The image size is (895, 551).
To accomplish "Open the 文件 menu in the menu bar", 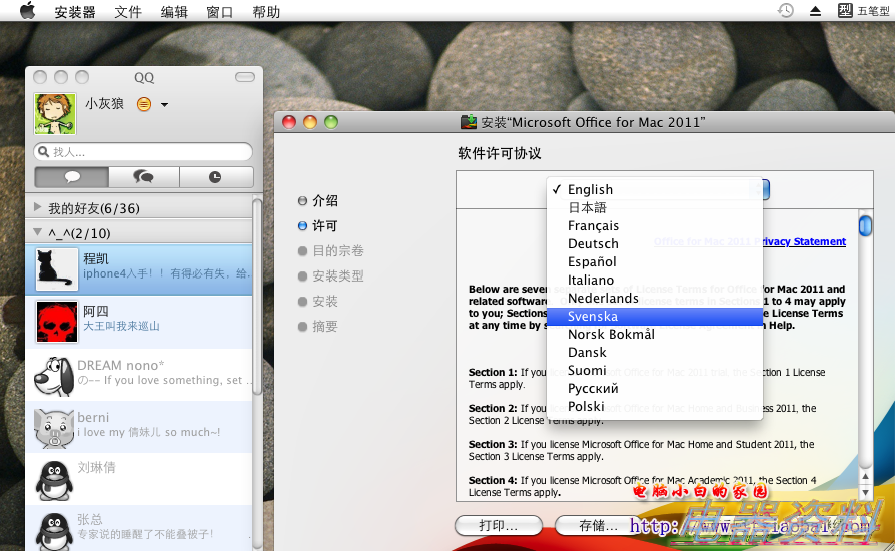I will click(128, 12).
